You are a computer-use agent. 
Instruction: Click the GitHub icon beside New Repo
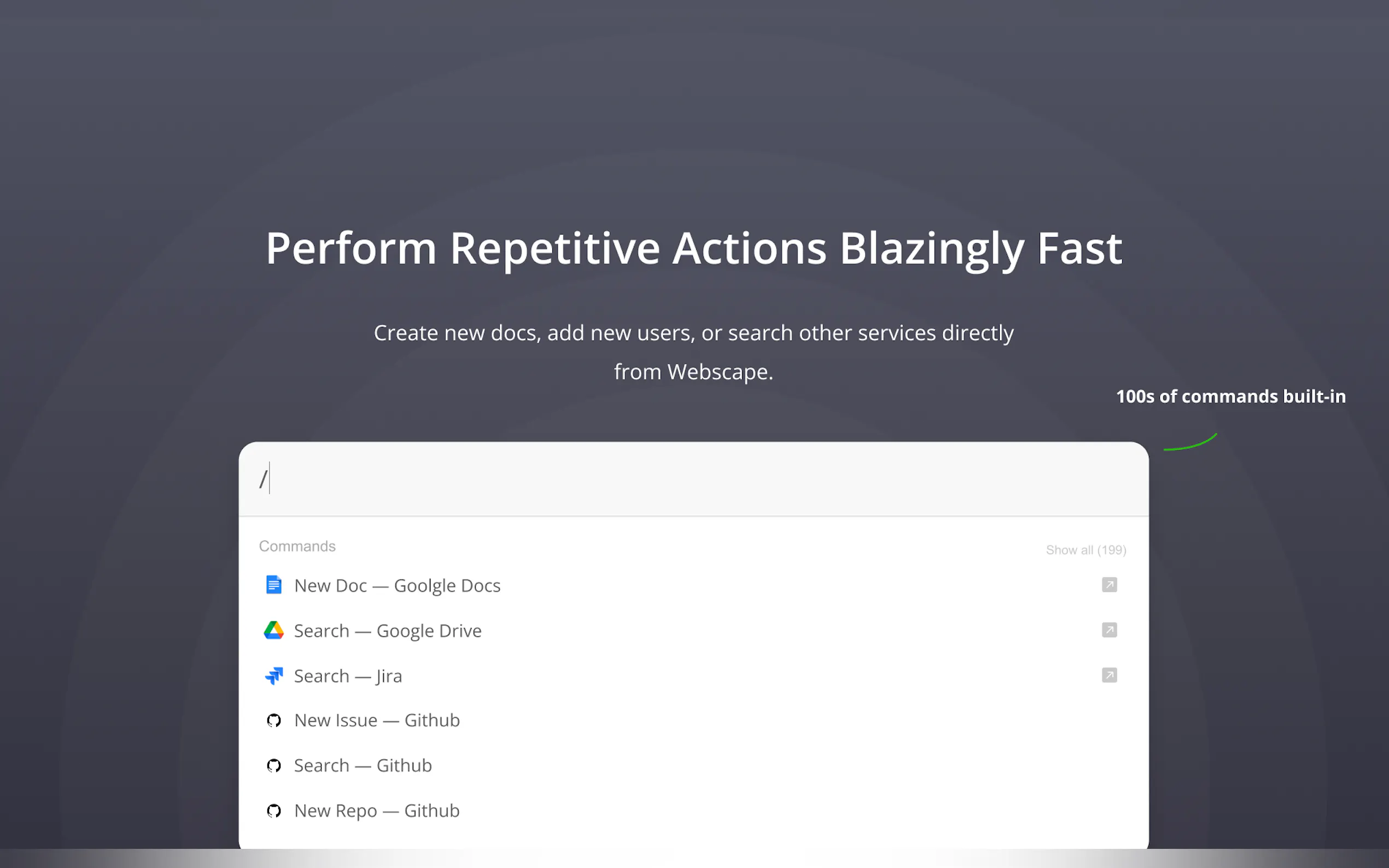pos(274,811)
